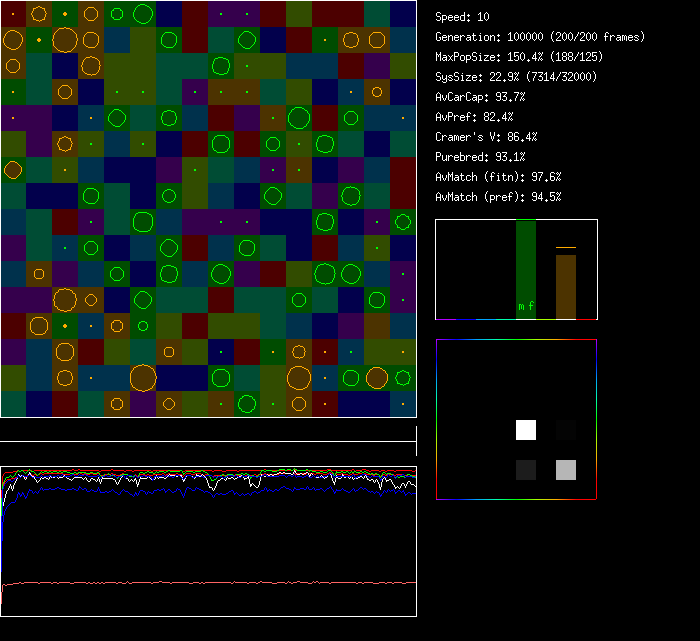Select the Generation counter line

click(x=540, y=37)
